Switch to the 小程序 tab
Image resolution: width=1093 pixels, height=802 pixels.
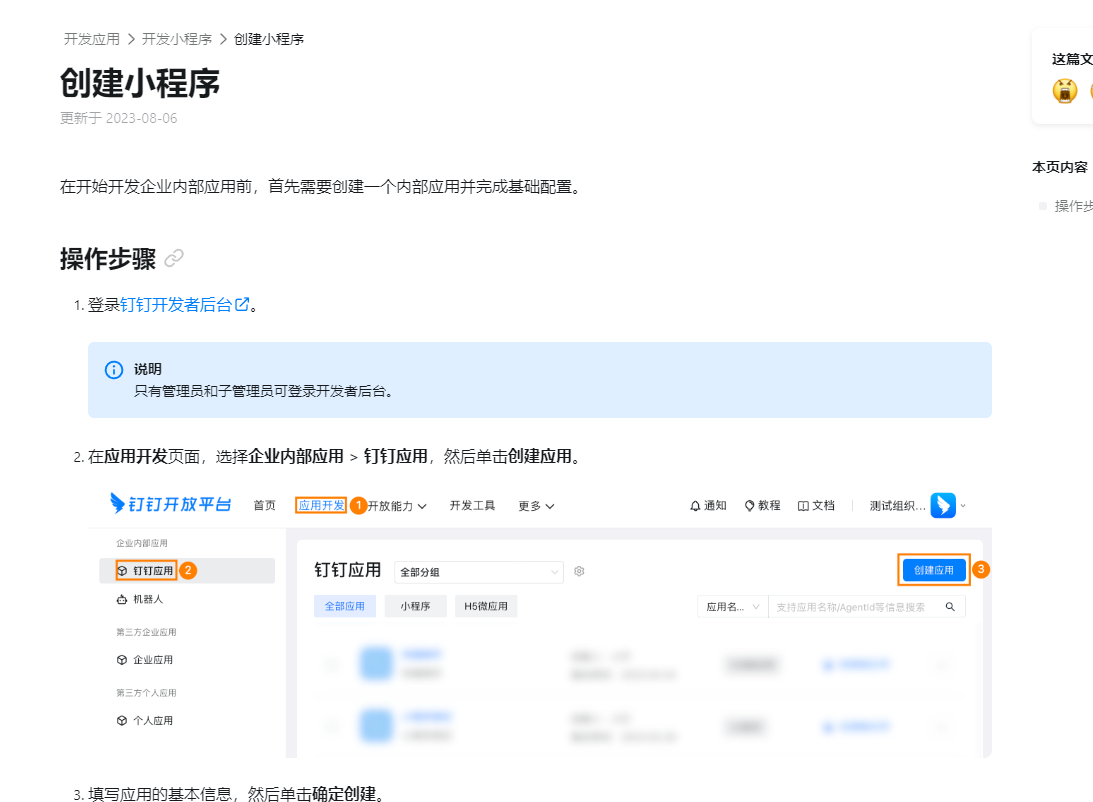pos(415,606)
